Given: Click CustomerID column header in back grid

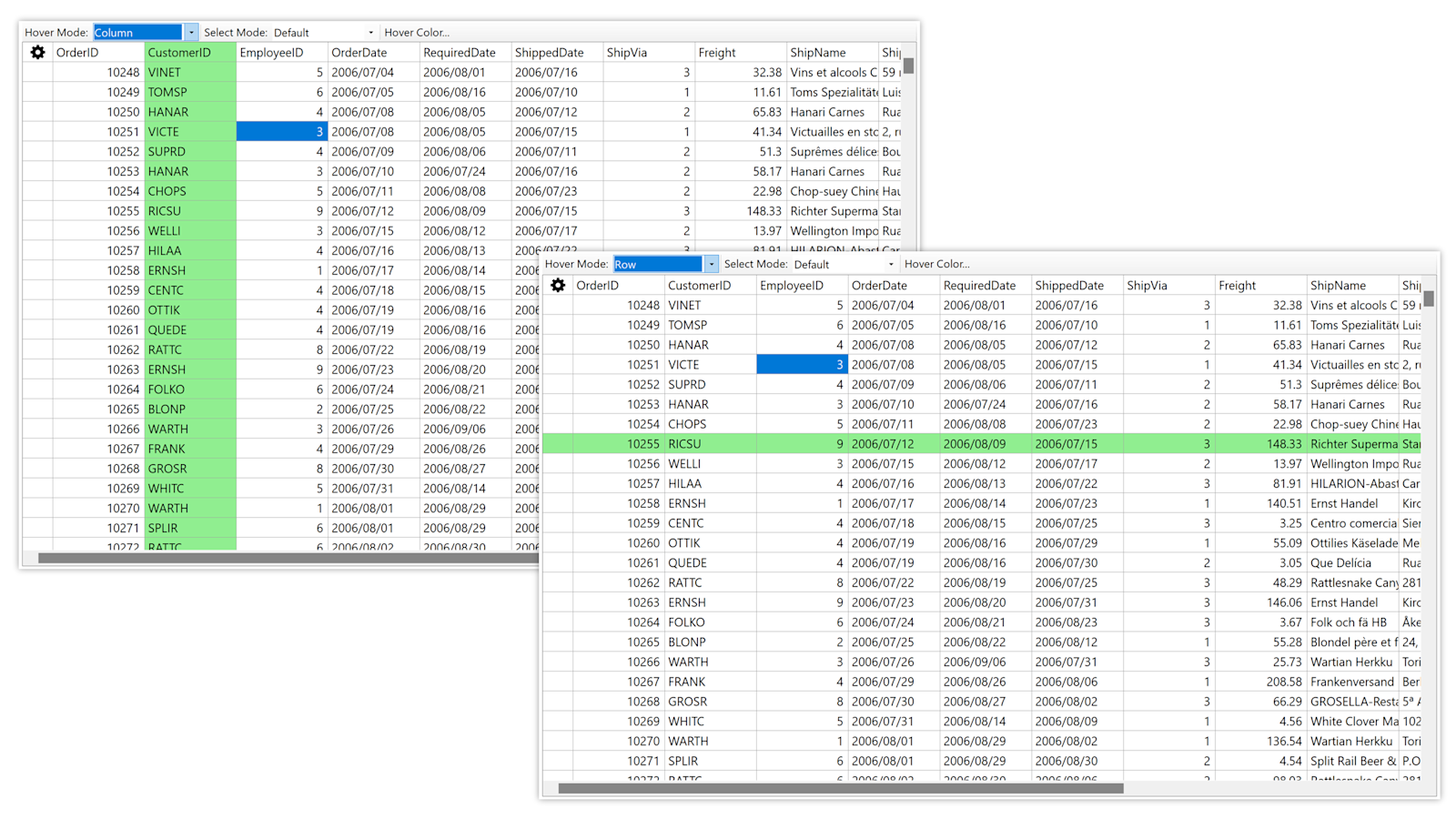Looking at the screenshot, I should tap(190, 53).
